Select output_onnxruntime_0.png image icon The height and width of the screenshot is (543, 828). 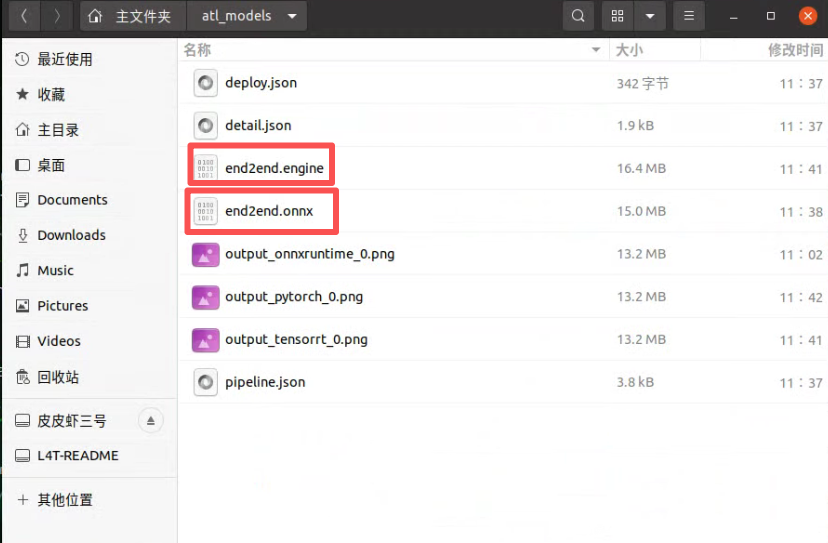[x=205, y=255]
